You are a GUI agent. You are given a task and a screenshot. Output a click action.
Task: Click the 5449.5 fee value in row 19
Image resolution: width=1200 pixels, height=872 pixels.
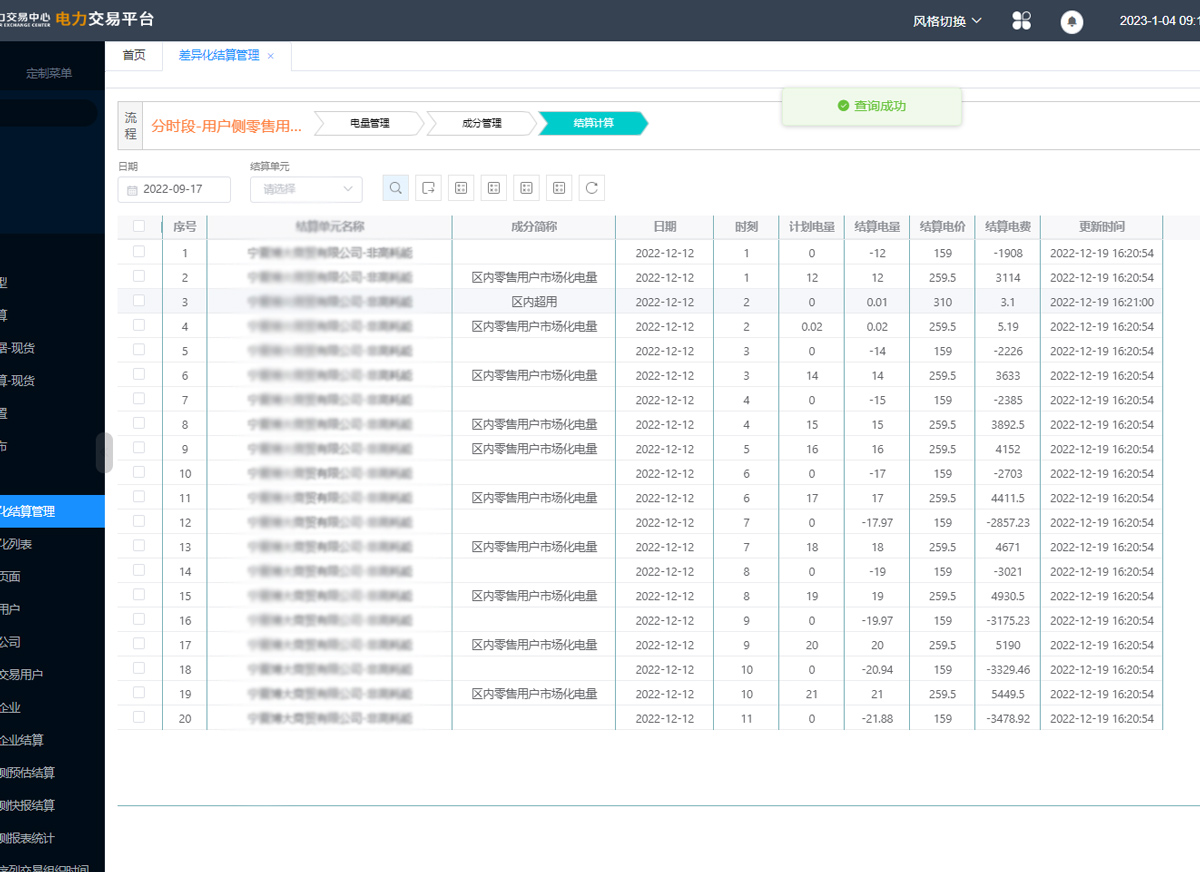pos(1008,694)
